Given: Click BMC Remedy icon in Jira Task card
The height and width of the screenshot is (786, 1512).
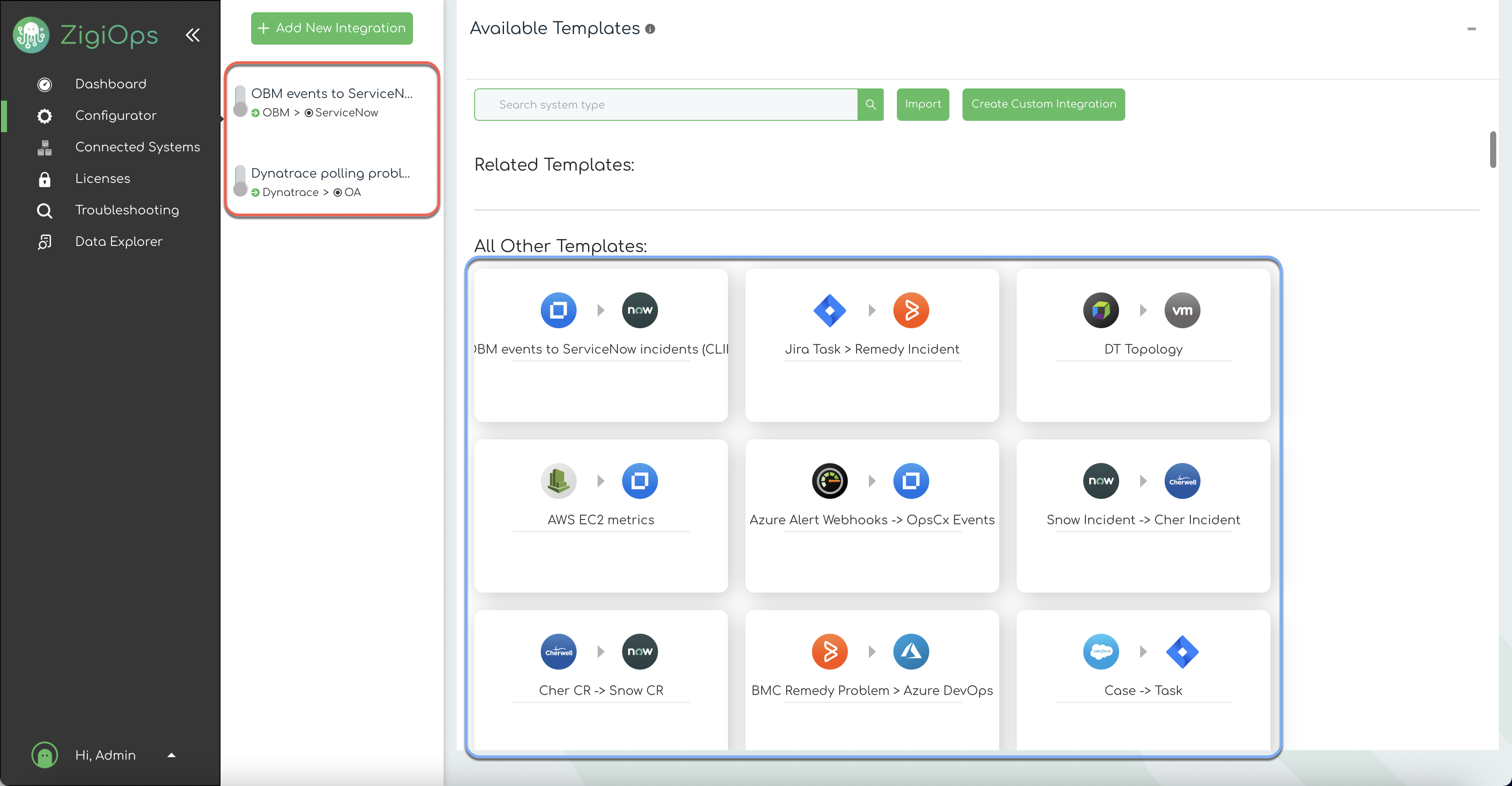Looking at the screenshot, I should (x=911, y=310).
